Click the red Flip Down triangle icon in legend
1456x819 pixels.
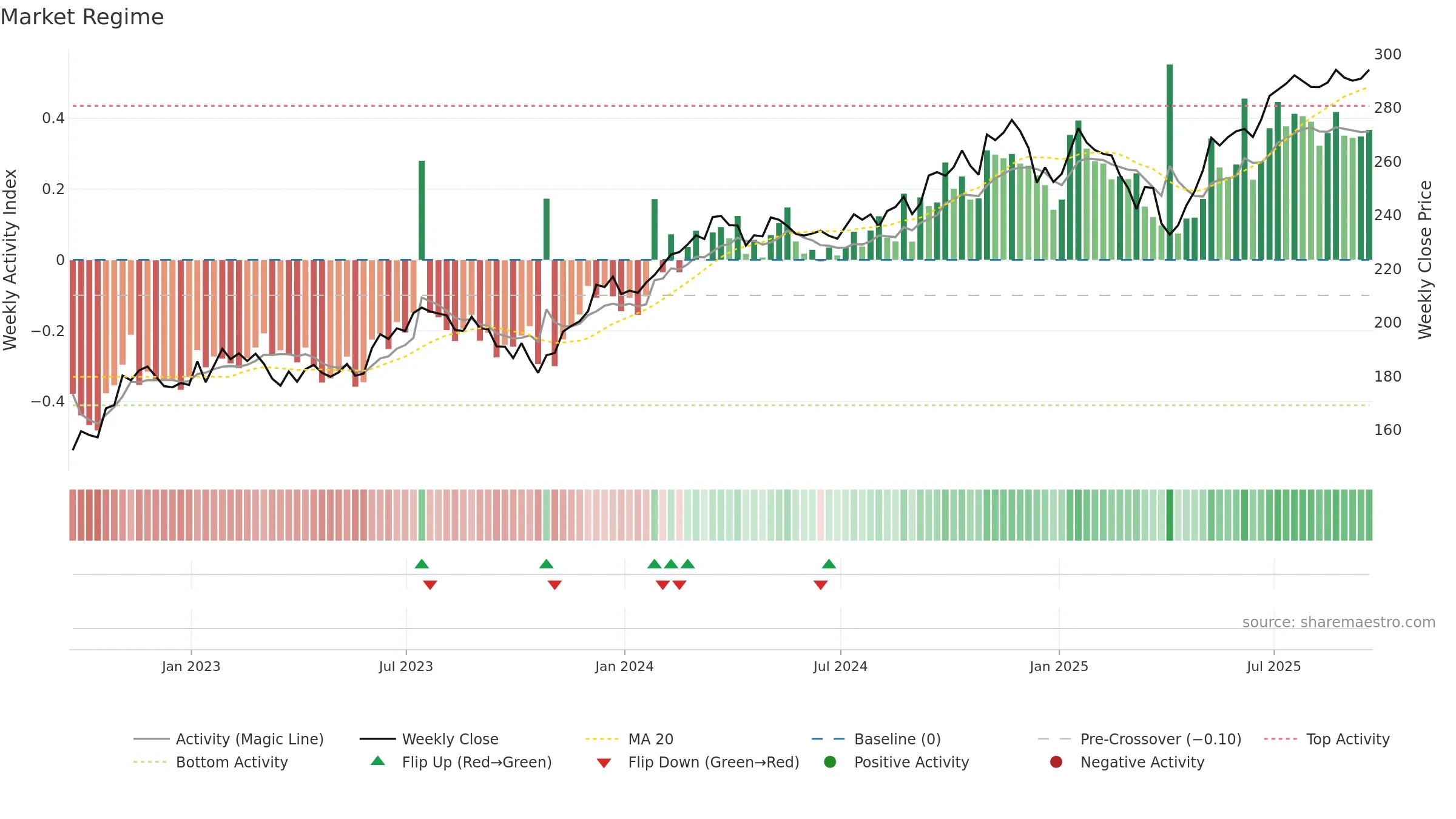coord(604,763)
